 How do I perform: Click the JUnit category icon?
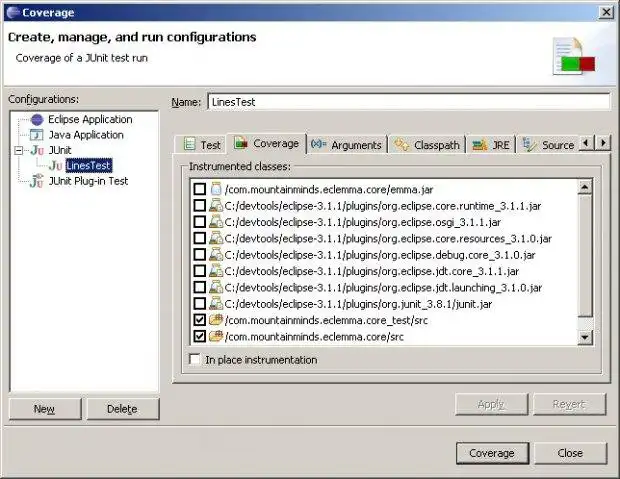pyautogui.click(x=37, y=150)
